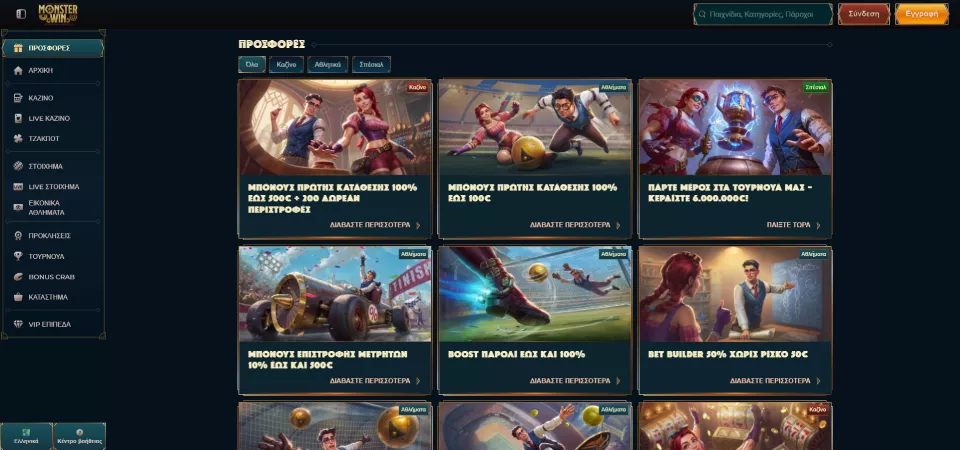Open the Τουρνουά trophy icon
The image size is (960, 450).
[18, 257]
